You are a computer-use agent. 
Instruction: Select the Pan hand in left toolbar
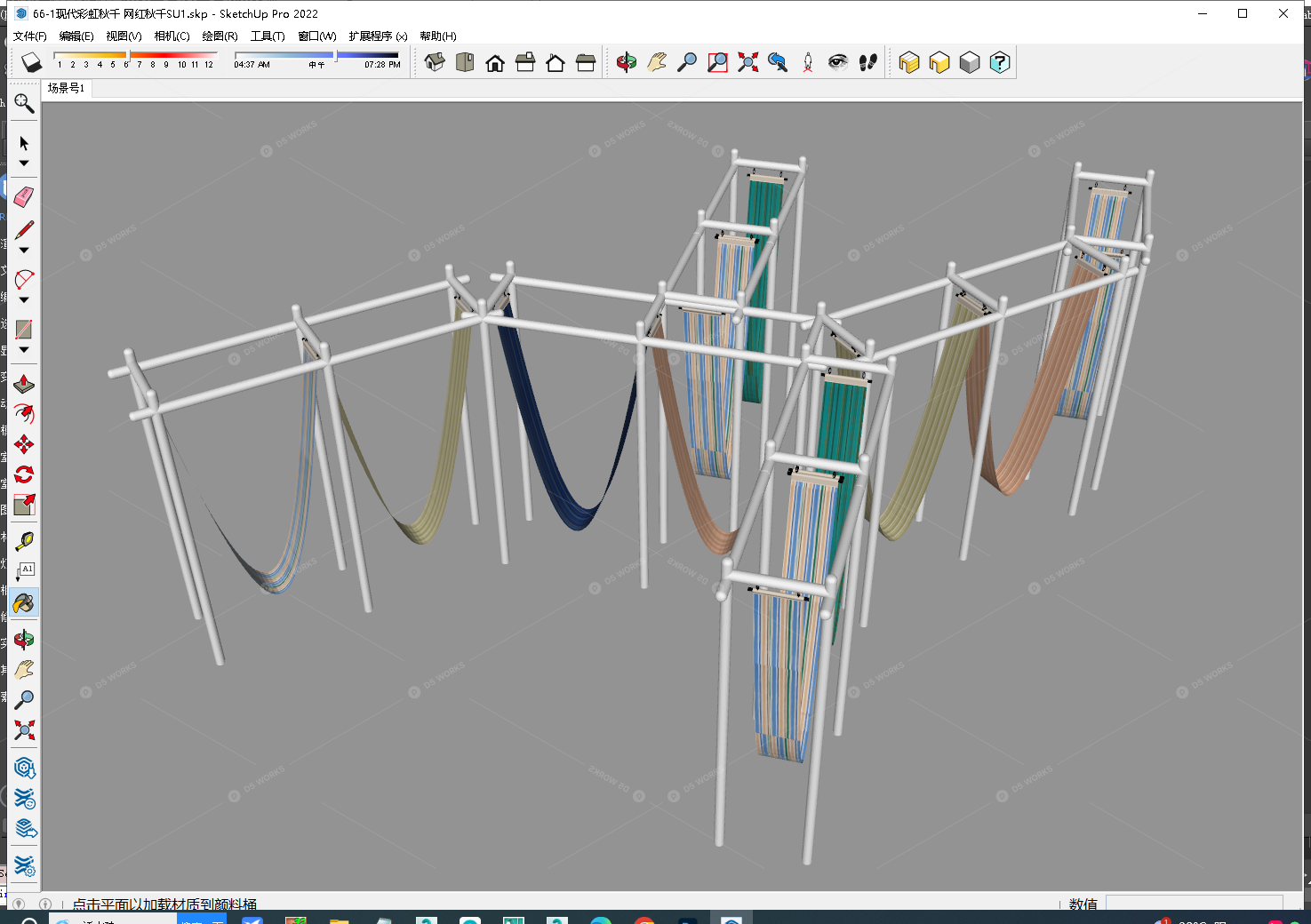click(24, 669)
